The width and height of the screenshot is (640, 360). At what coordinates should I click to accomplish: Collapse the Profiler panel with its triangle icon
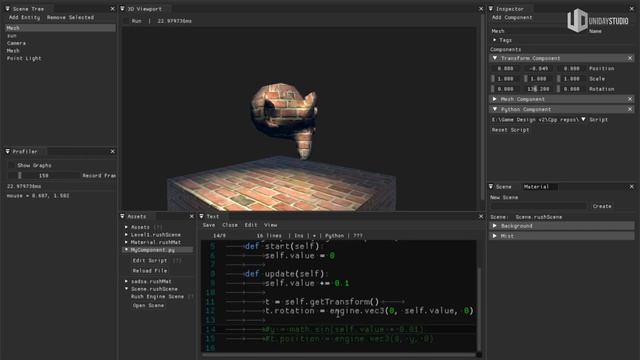tap(7, 151)
